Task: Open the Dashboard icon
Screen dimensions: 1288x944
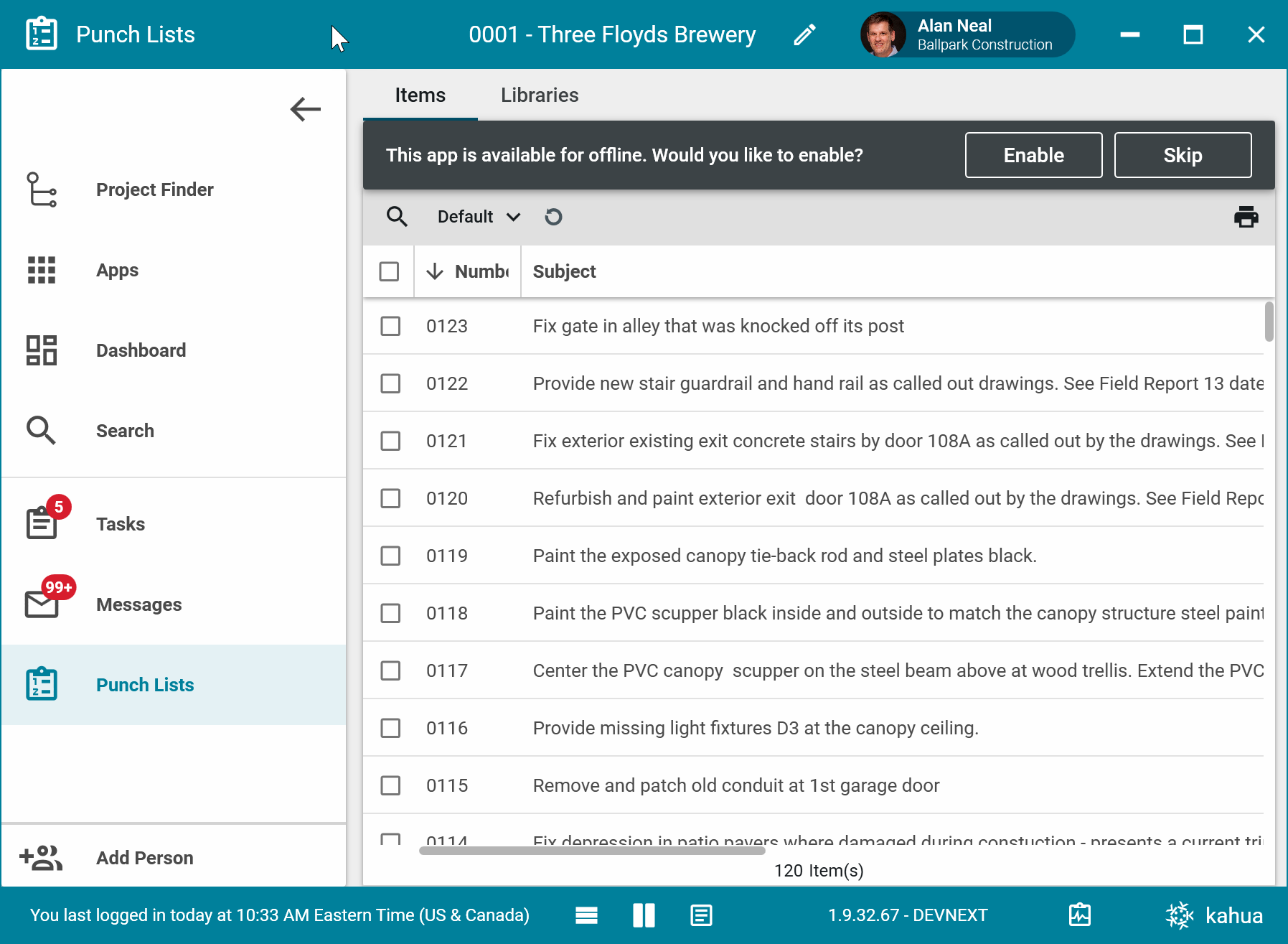Action: (x=42, y=350)
